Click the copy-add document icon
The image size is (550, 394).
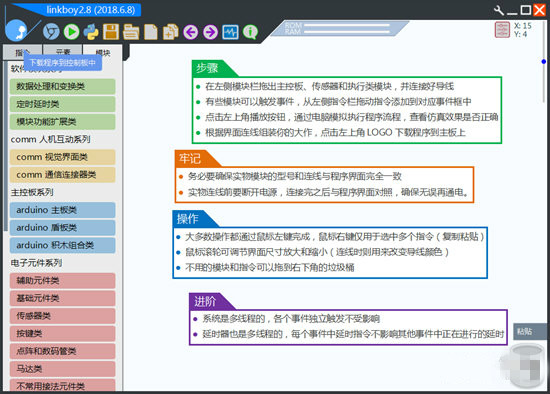(171, 32)
